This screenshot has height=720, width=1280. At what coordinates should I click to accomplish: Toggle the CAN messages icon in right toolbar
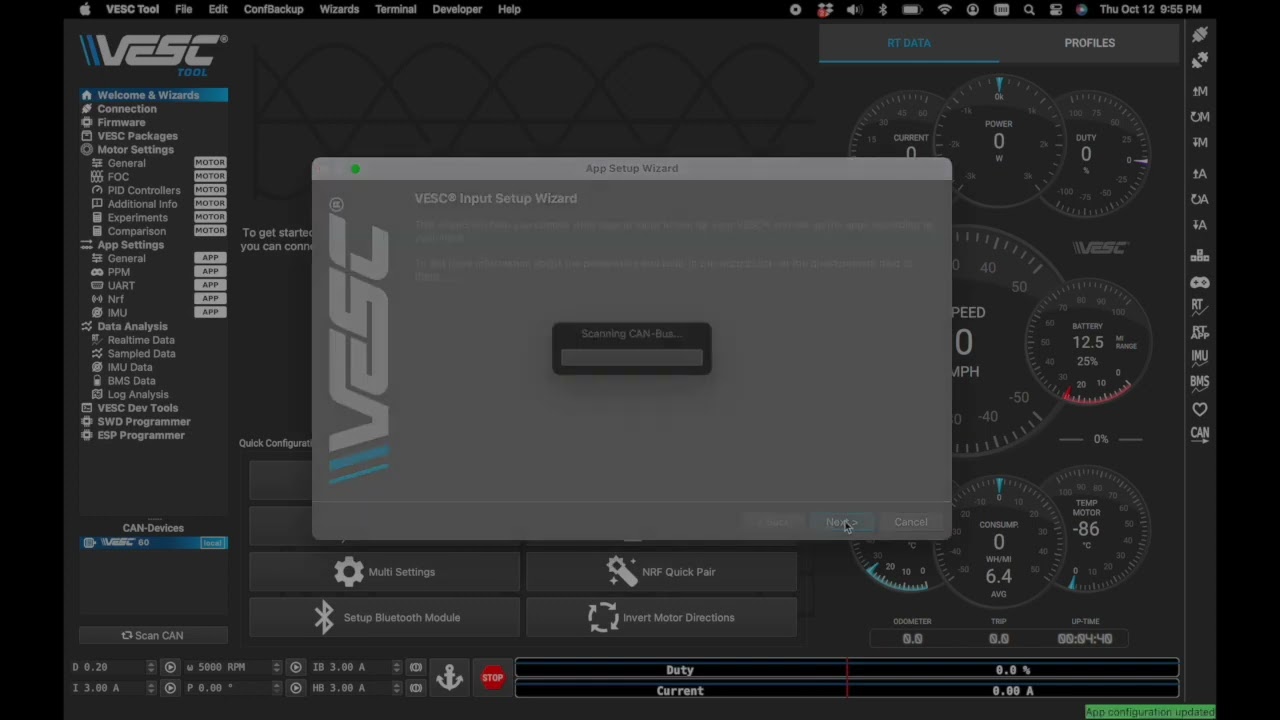click(1200, 434)
